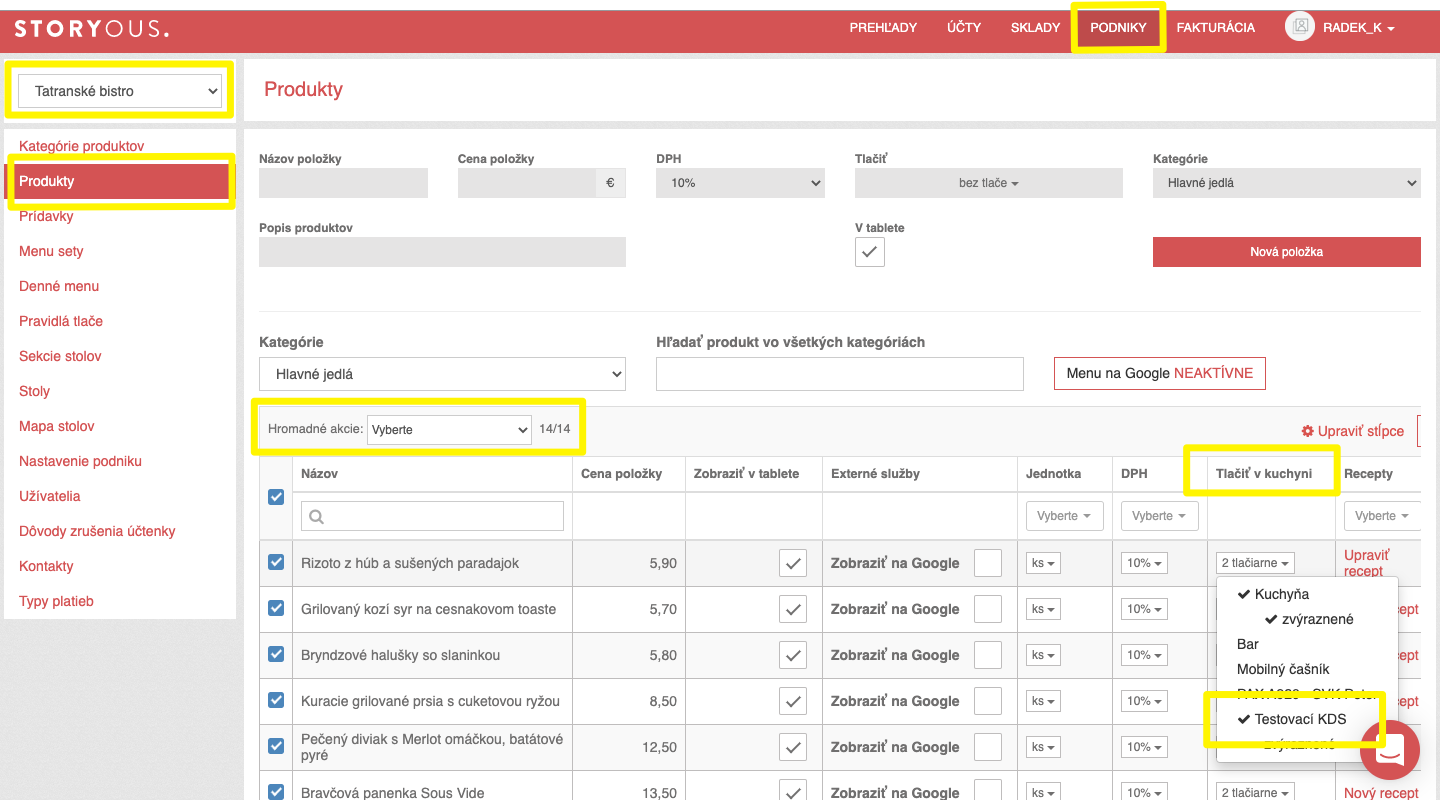Open the PODNIKY top menu
Viewport: 1440px width, 800px height.
pyautogui.click(x=1118, y=28)
